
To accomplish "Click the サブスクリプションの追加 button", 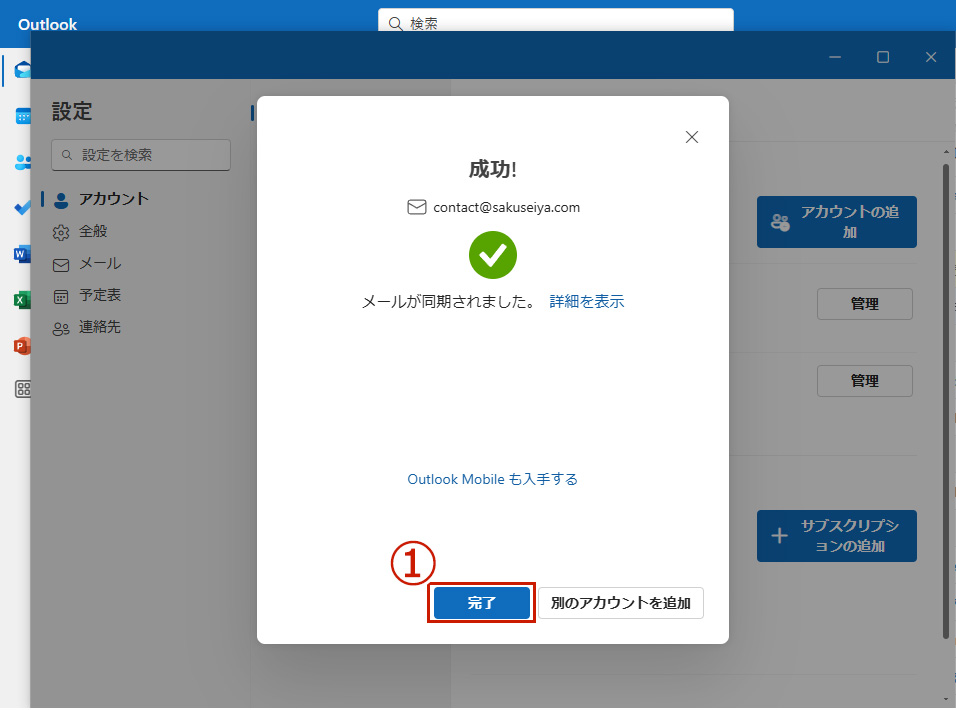I will click(836, 536).
